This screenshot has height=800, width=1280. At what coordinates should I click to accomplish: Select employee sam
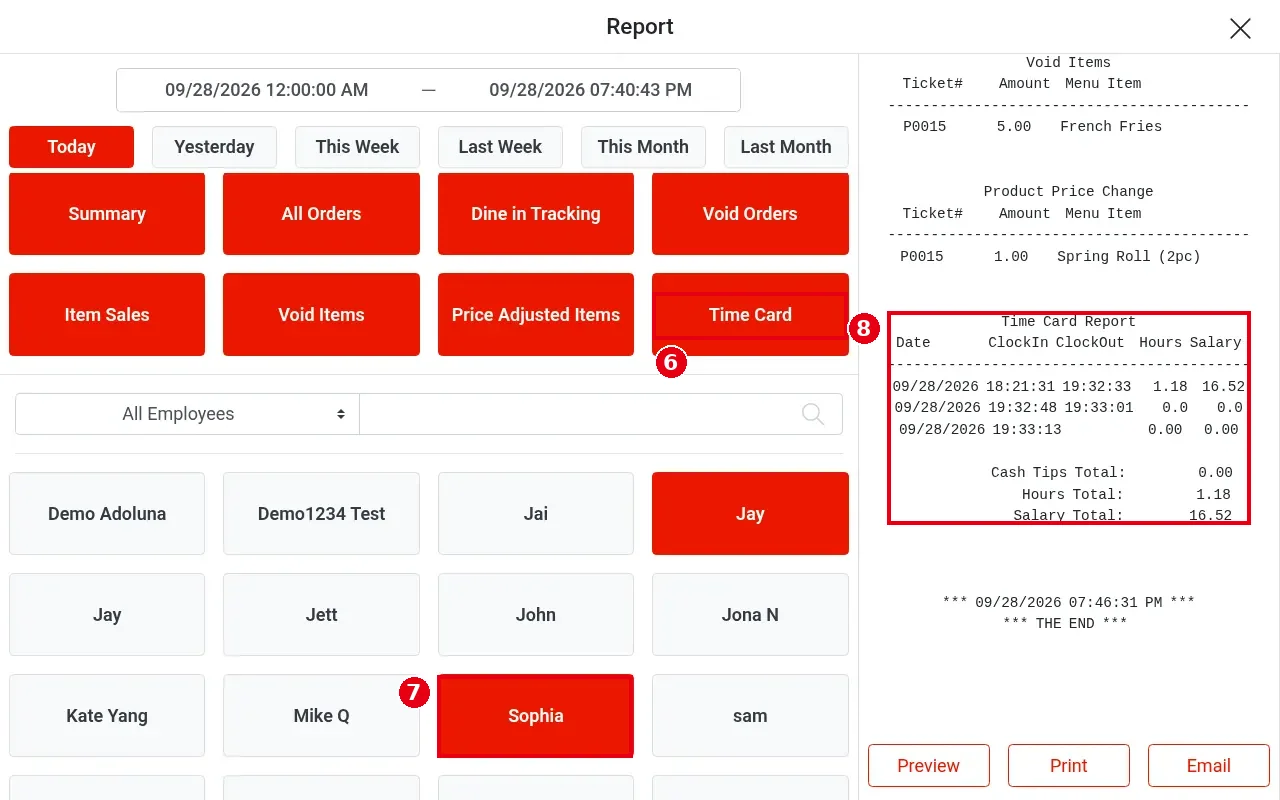coord(750,716)
